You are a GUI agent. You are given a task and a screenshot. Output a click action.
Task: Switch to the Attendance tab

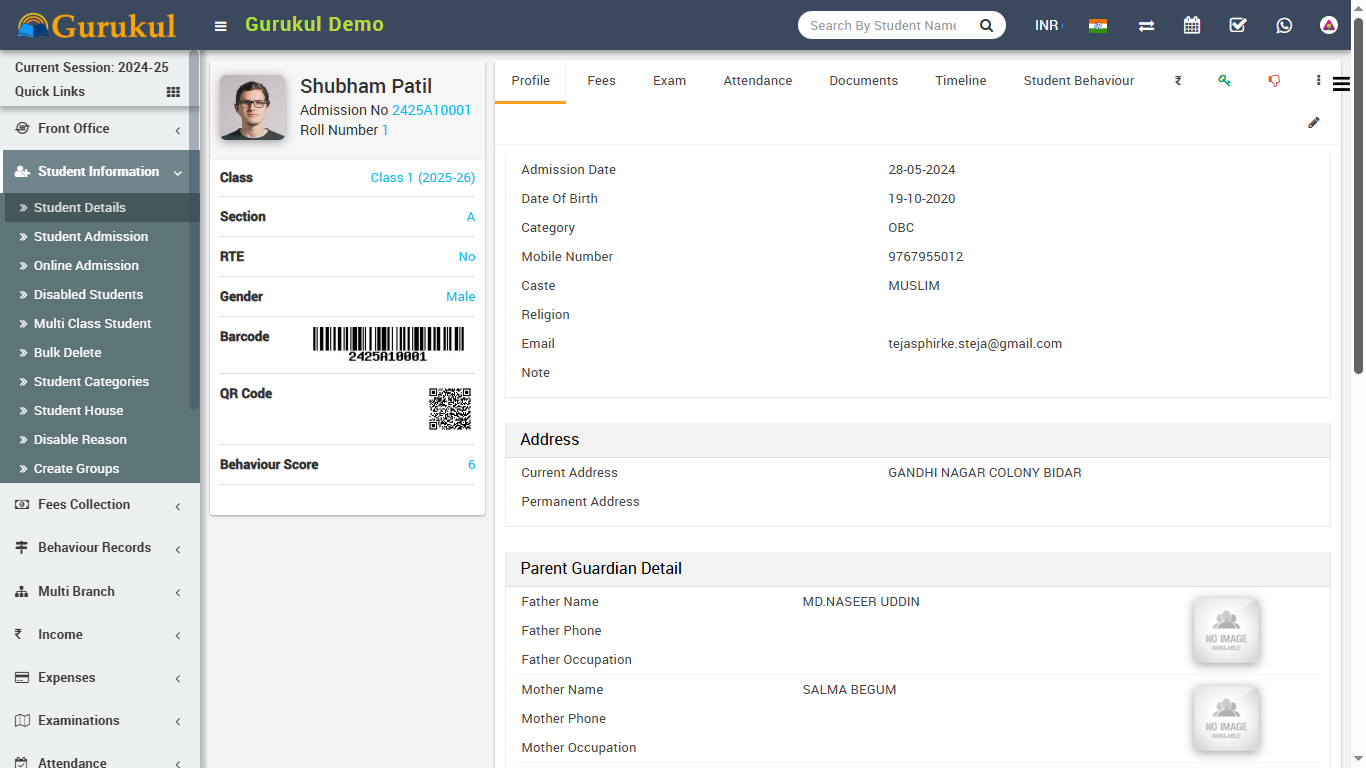coord(757,81)
